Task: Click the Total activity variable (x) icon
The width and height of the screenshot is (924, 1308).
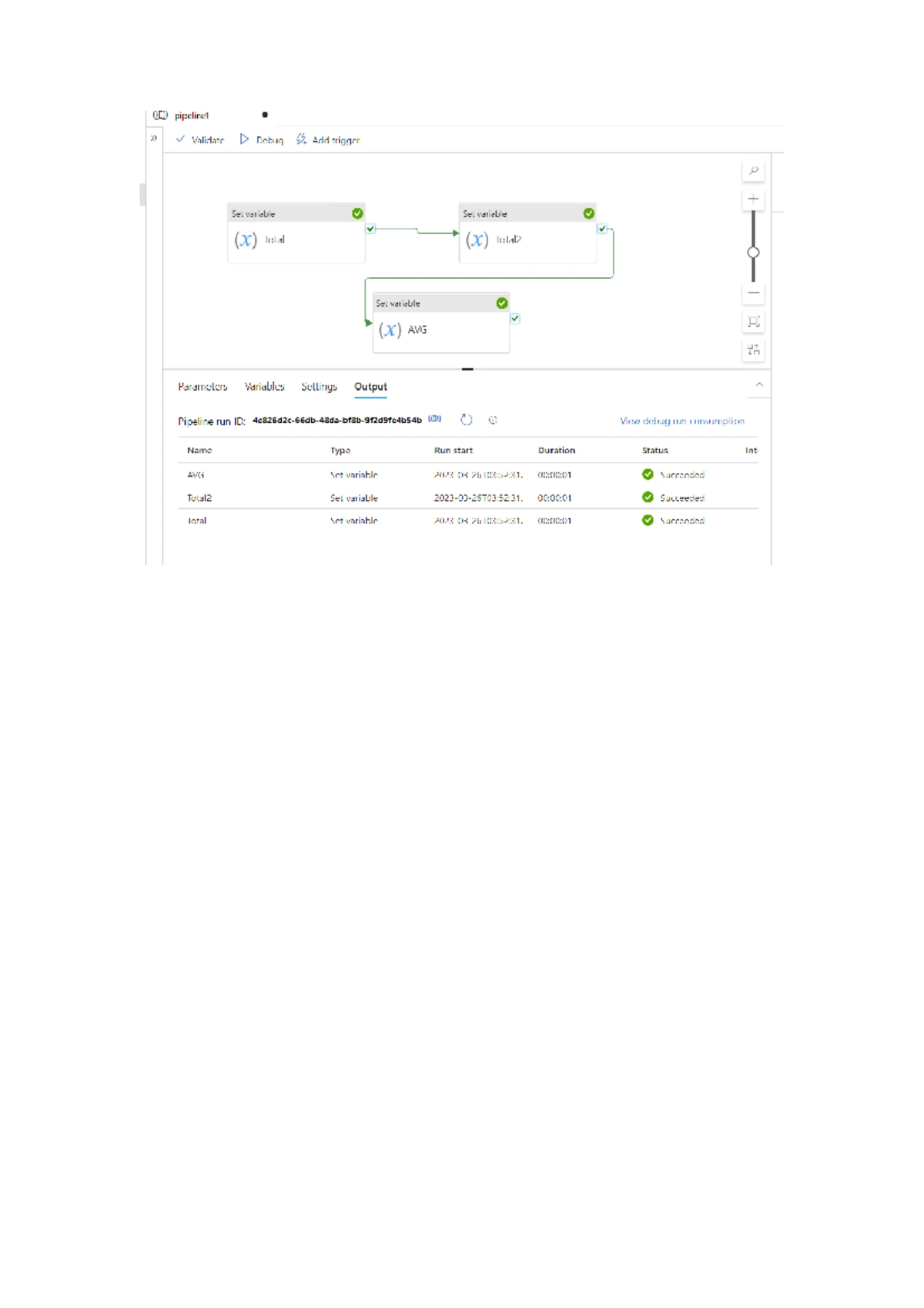Action: 246,240
